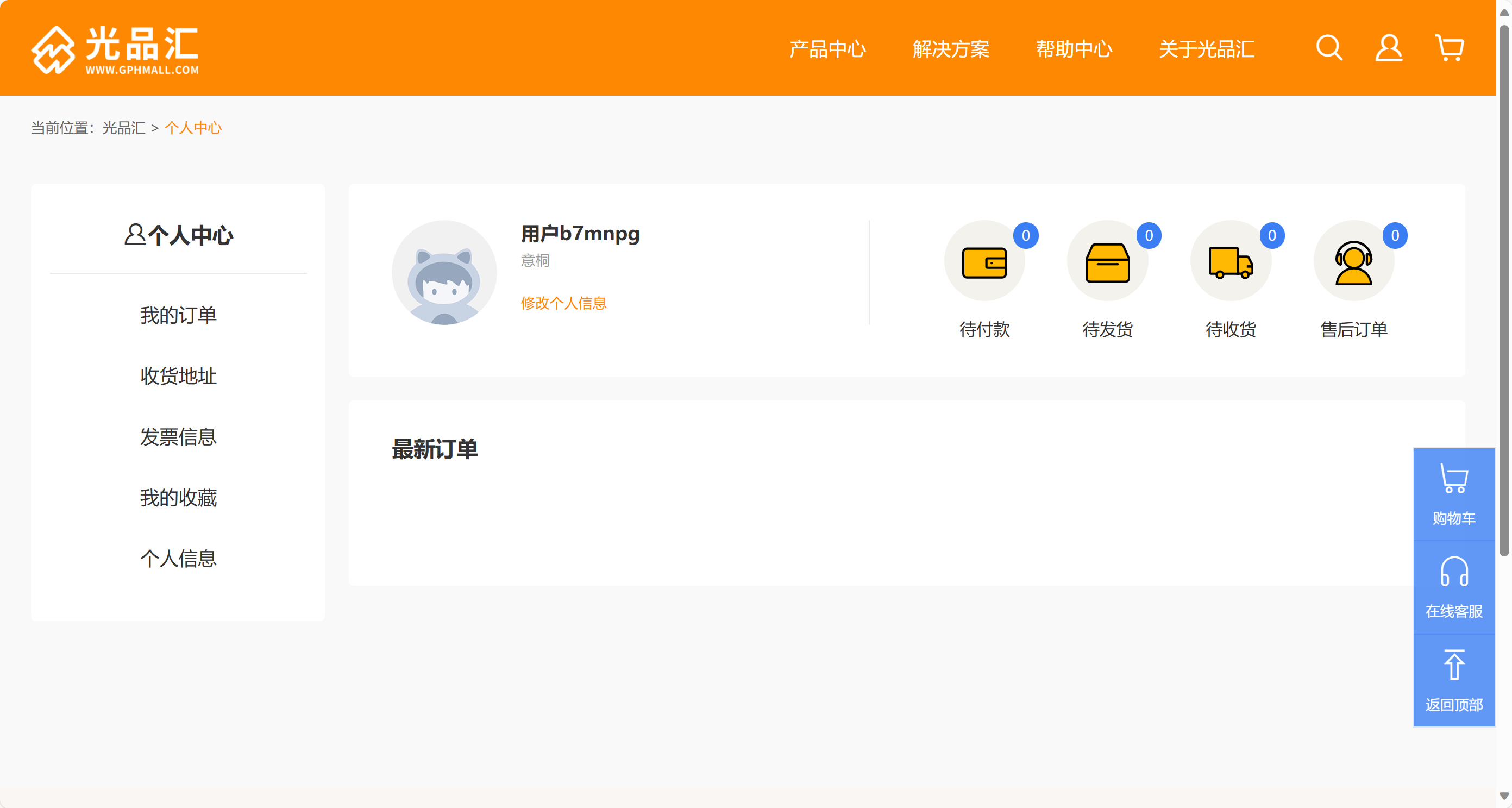
Task: Click the user avatar image
Action: (x=444, y=272)
